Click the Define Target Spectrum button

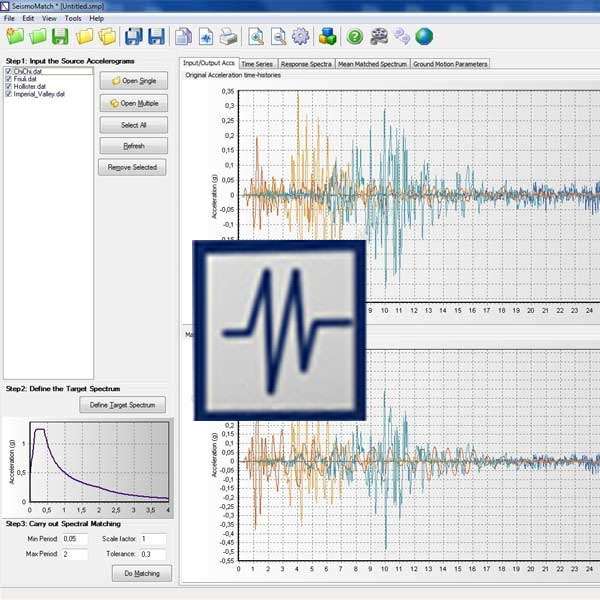[x=122, y=405]
